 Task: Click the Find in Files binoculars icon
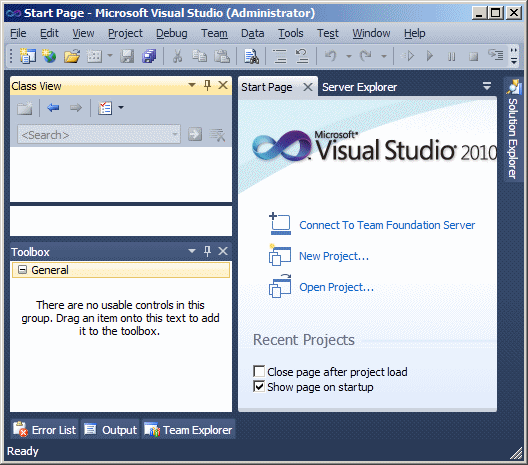(x=251, y=56)
